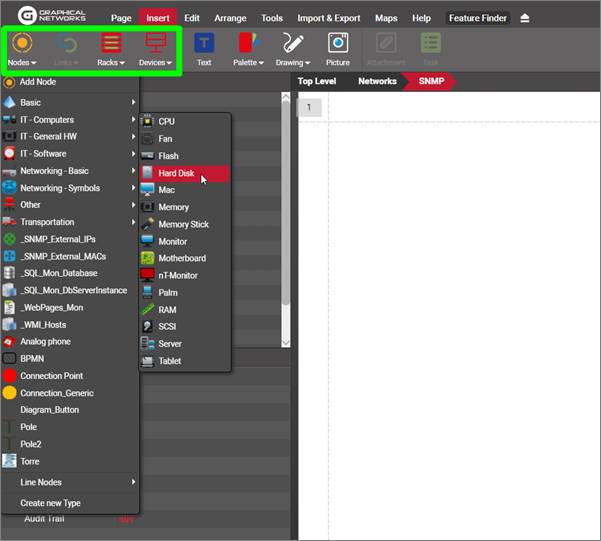Expand the Networking - Basic submenu
Screen dimensions: 601x541
tap(70, 171)
